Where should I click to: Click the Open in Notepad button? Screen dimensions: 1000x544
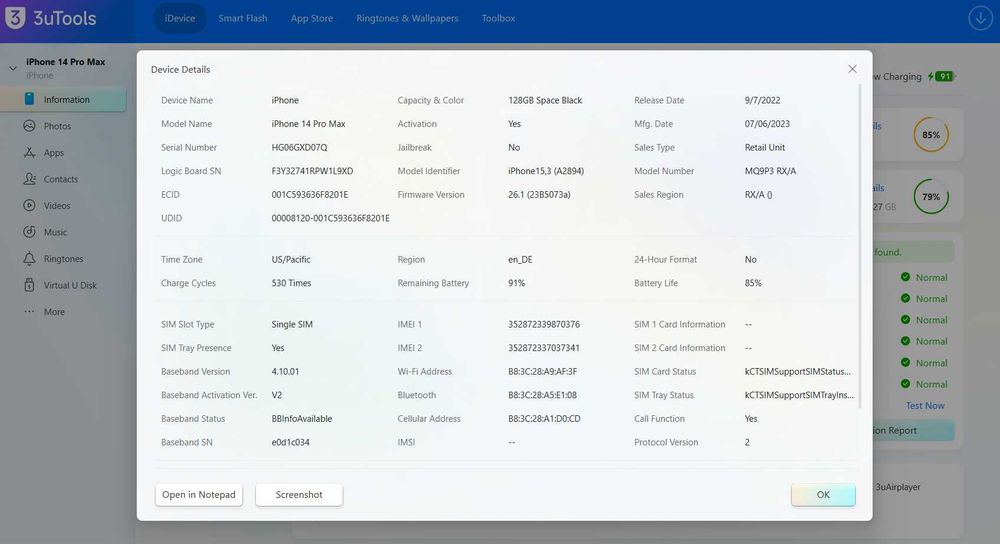198,494
